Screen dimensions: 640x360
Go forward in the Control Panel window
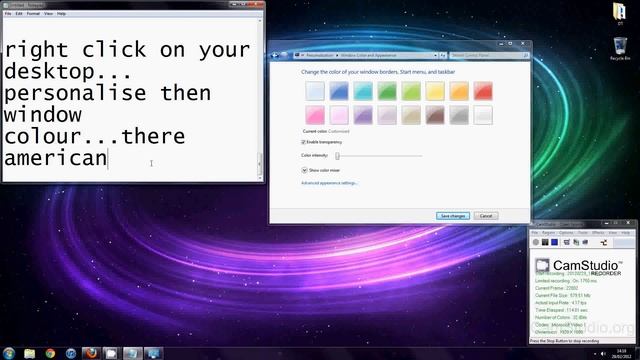tap(284, 55)
